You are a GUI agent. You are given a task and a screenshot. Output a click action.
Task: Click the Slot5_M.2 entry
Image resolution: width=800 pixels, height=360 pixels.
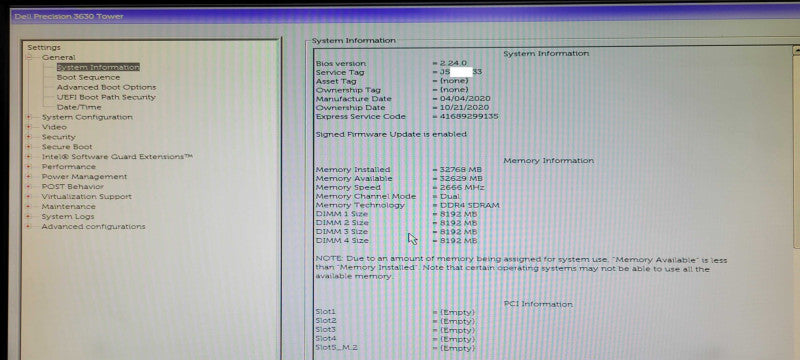click(x=395, y=348)
